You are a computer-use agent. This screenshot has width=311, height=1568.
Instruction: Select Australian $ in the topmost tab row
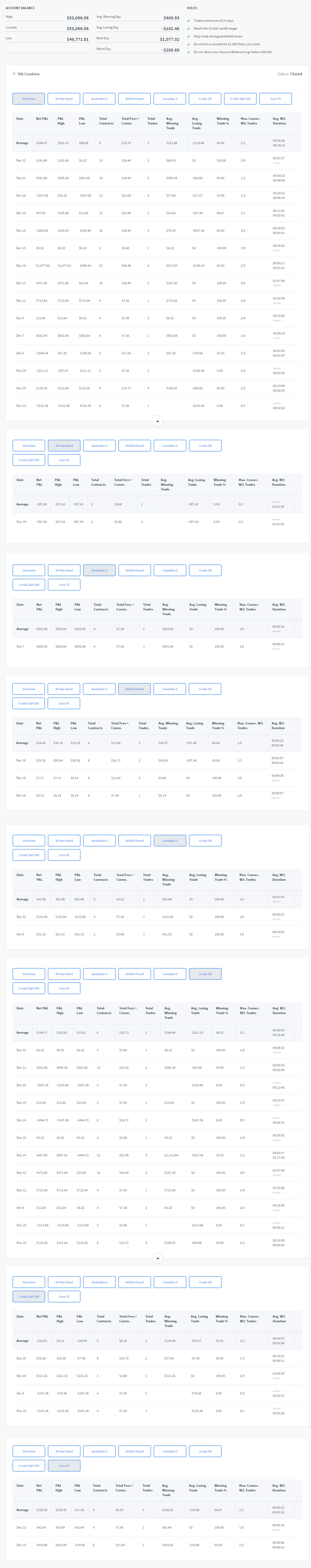pyautogui.click(x=99, y=99)
